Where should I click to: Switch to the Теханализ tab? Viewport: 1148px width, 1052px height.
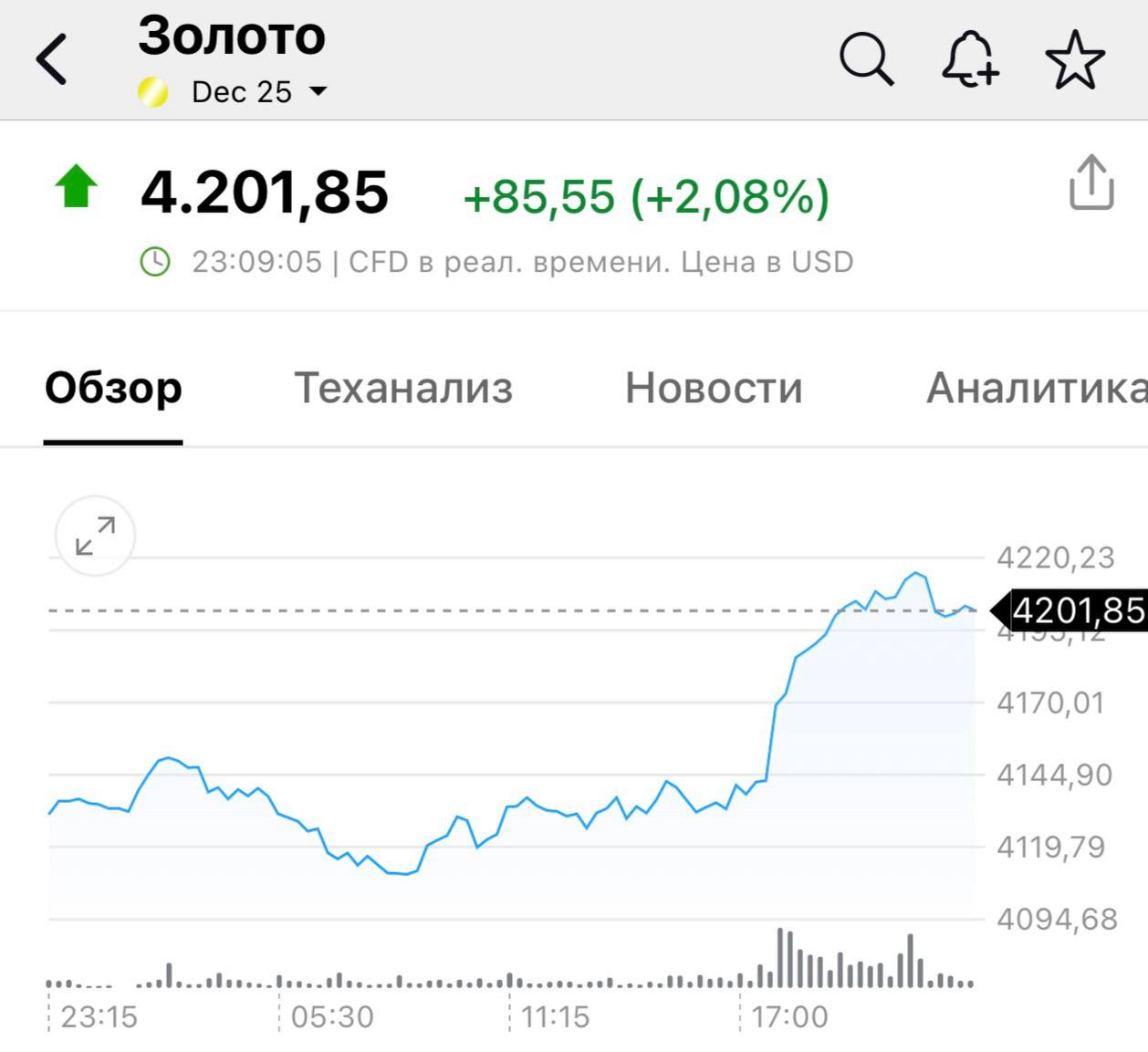403,389
